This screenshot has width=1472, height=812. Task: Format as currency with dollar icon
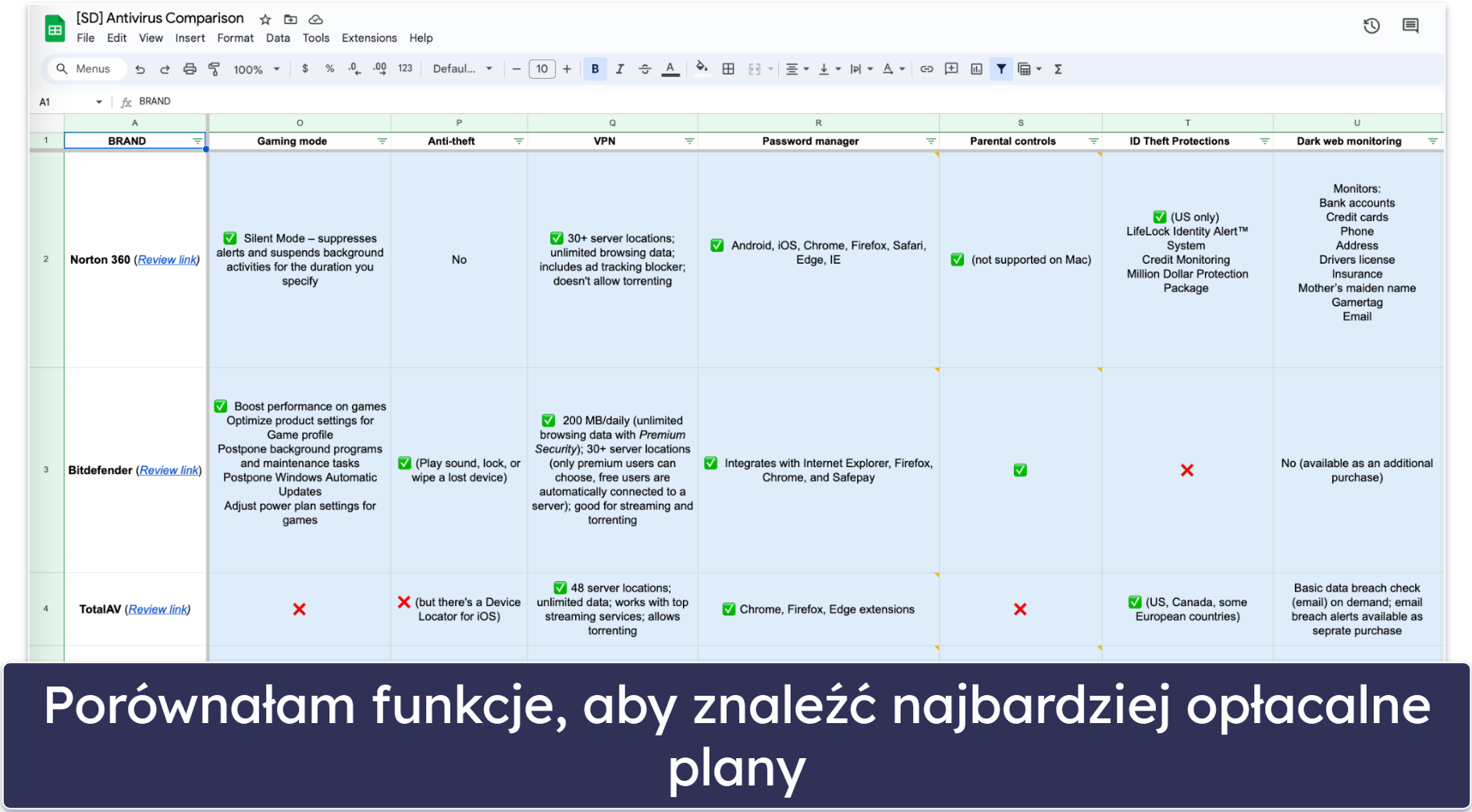pos(305,69)
